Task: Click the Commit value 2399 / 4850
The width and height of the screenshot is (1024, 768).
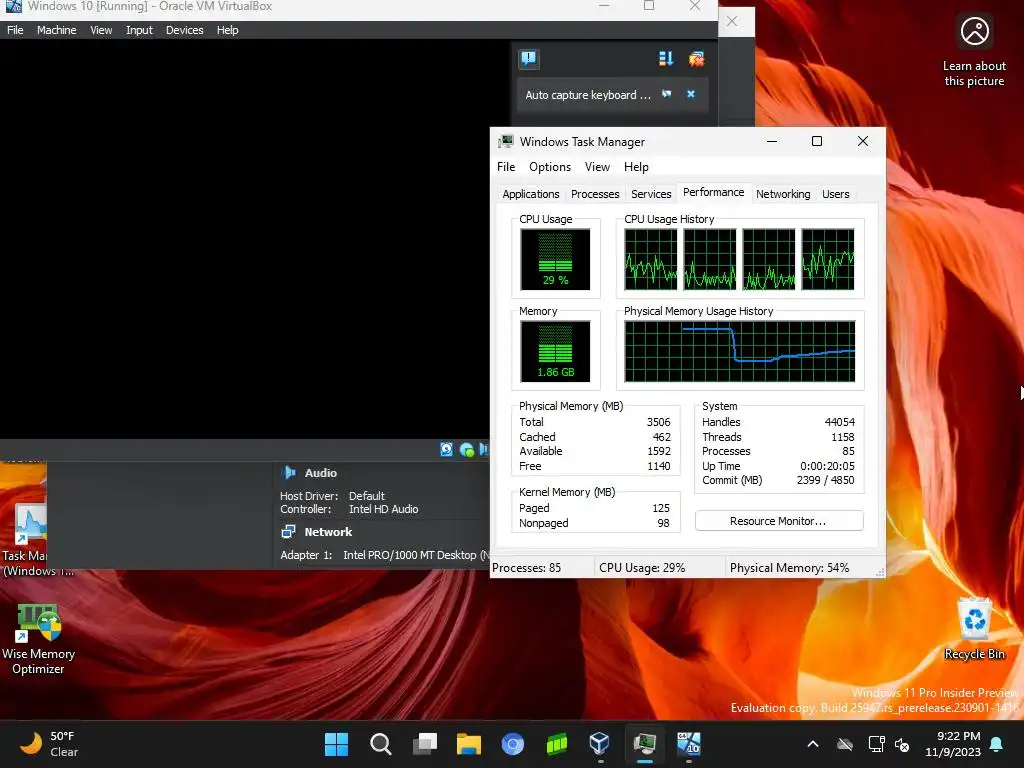Action: point(825,480)
